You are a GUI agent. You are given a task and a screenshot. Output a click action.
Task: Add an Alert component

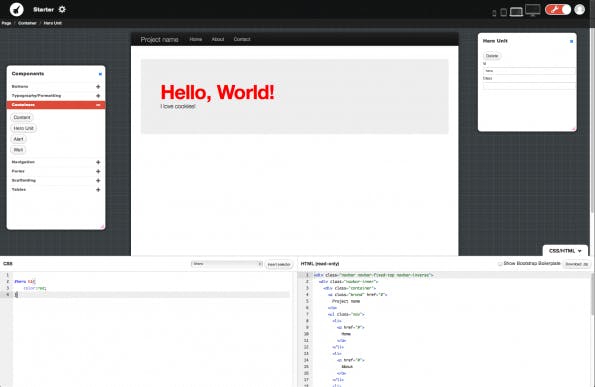pyautogui.click(x=19, y=139)
